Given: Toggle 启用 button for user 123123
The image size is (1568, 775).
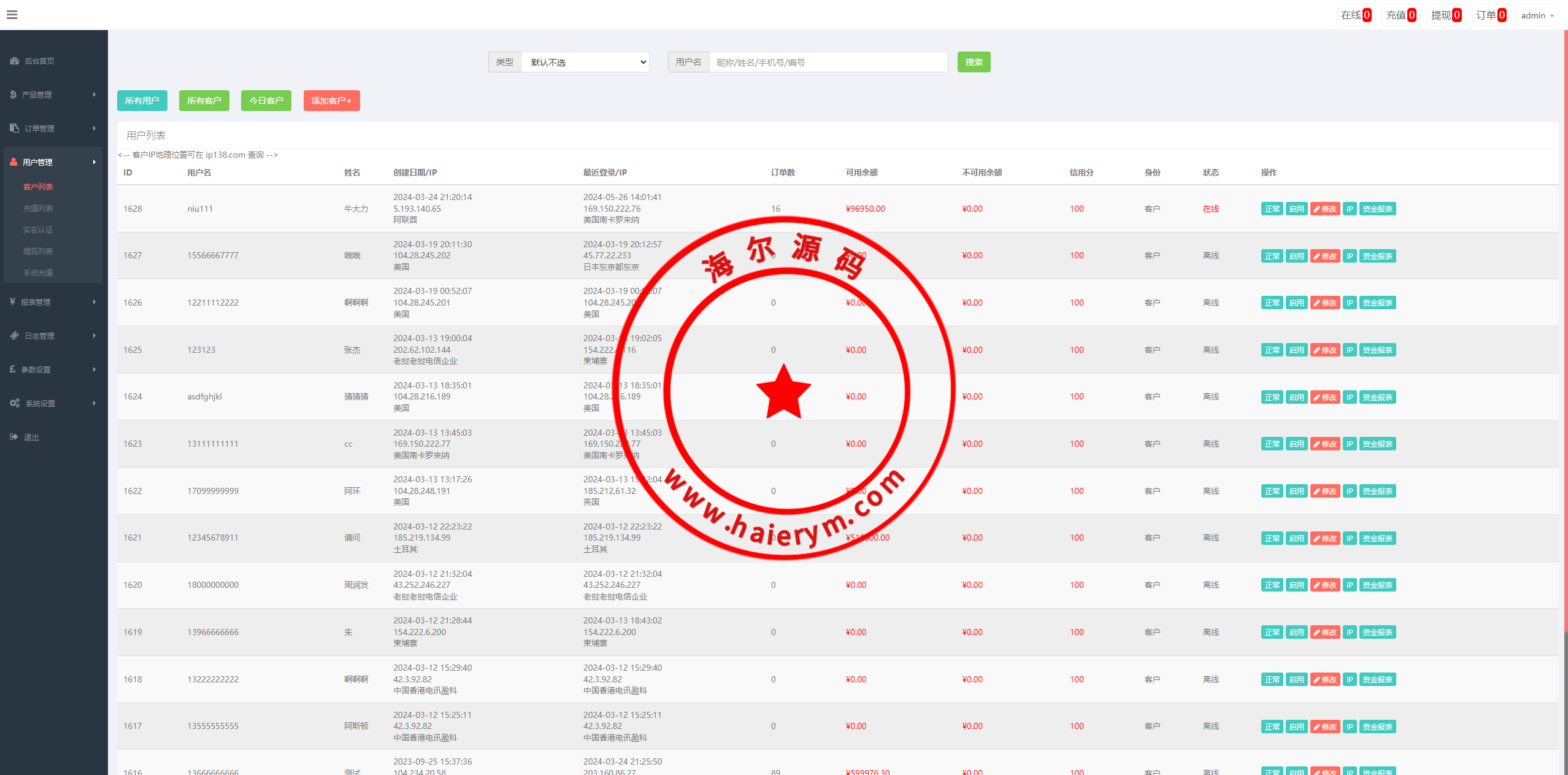Looking at the screenshot, I should 1296,350.
